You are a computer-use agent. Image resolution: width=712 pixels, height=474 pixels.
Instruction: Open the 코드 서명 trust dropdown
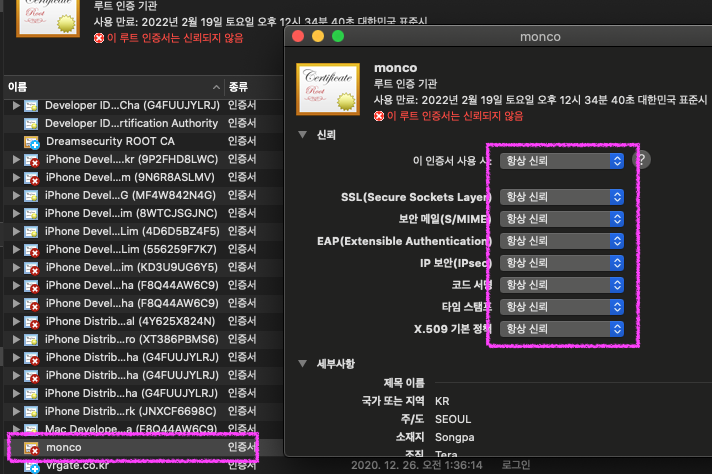point(562,285)
